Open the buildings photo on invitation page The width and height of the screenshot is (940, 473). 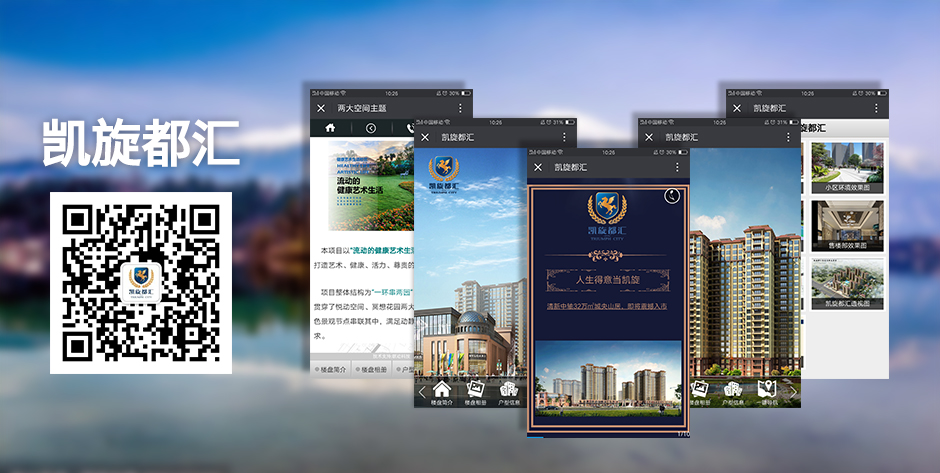click(607, 378)
